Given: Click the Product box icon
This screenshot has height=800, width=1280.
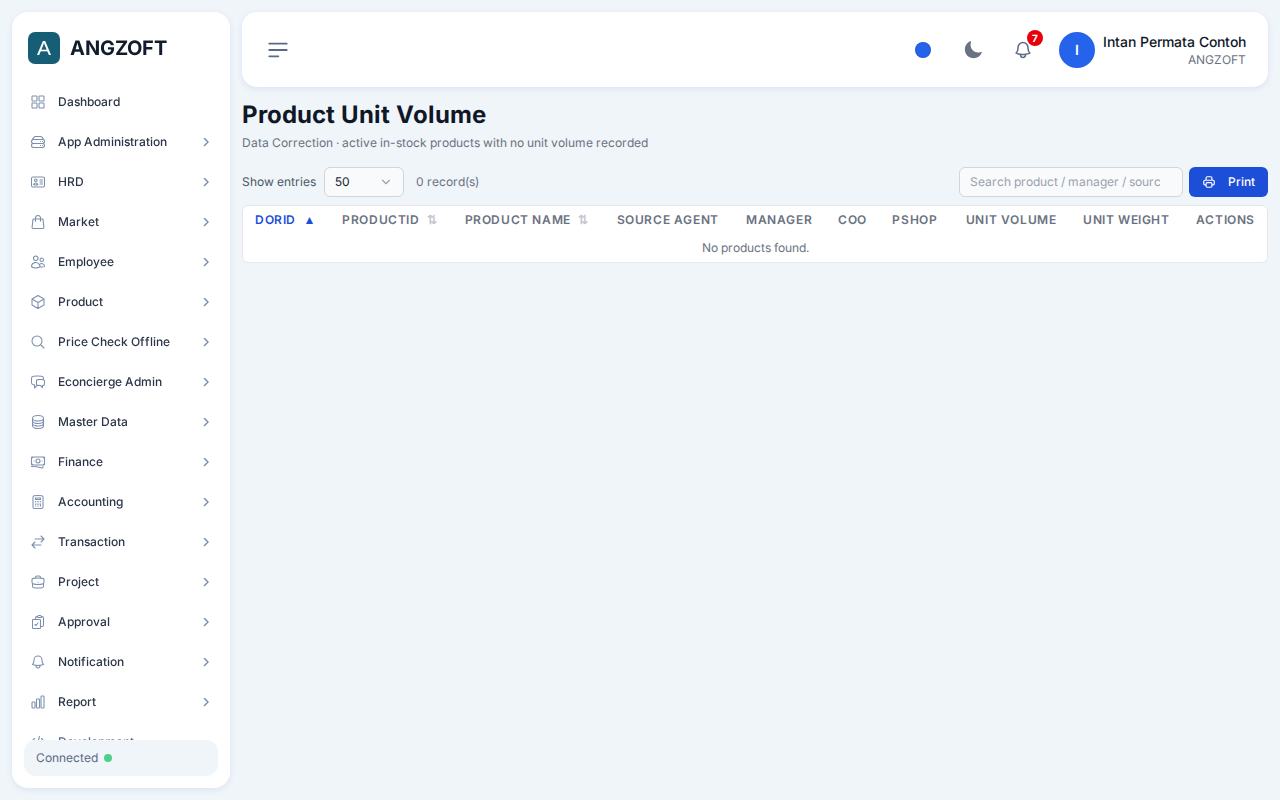Looking at the screenshot, I should point(38,302).
